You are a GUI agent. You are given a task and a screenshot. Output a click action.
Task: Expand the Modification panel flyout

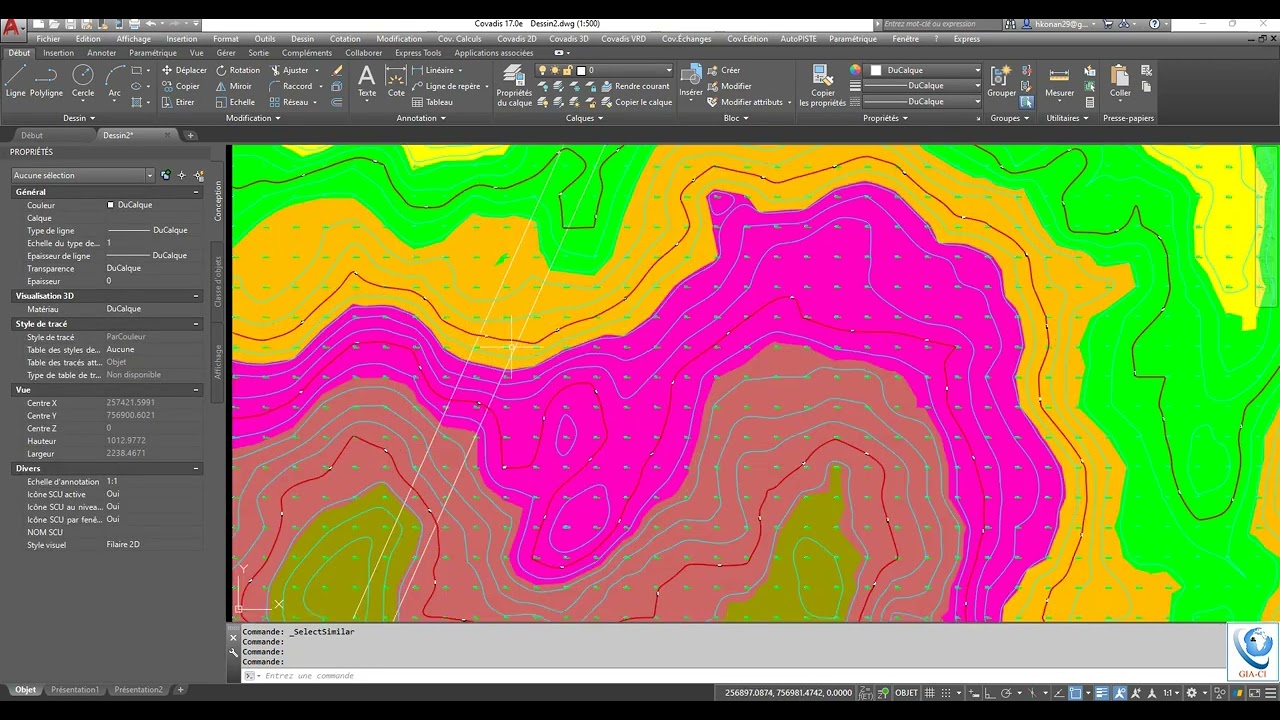point(253,118)
